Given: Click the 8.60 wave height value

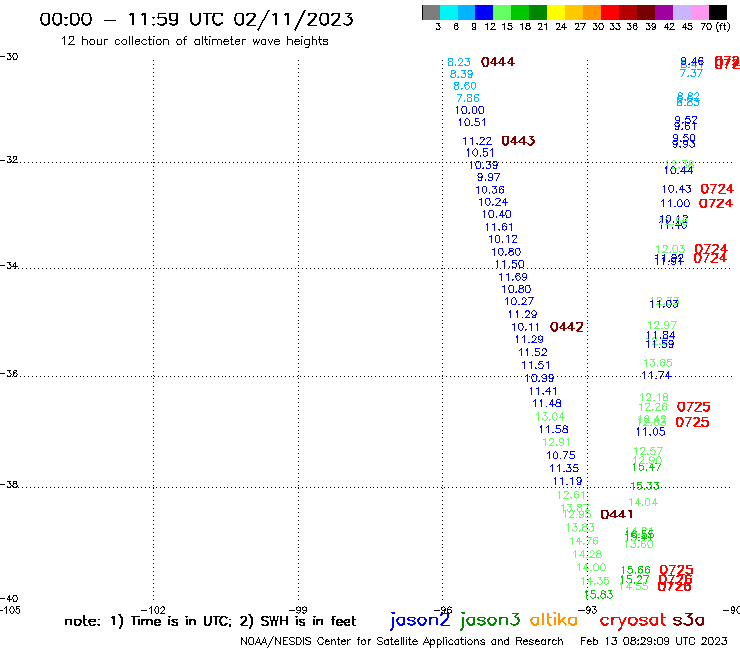Looking at the screenshot, I should pos(465,86).
